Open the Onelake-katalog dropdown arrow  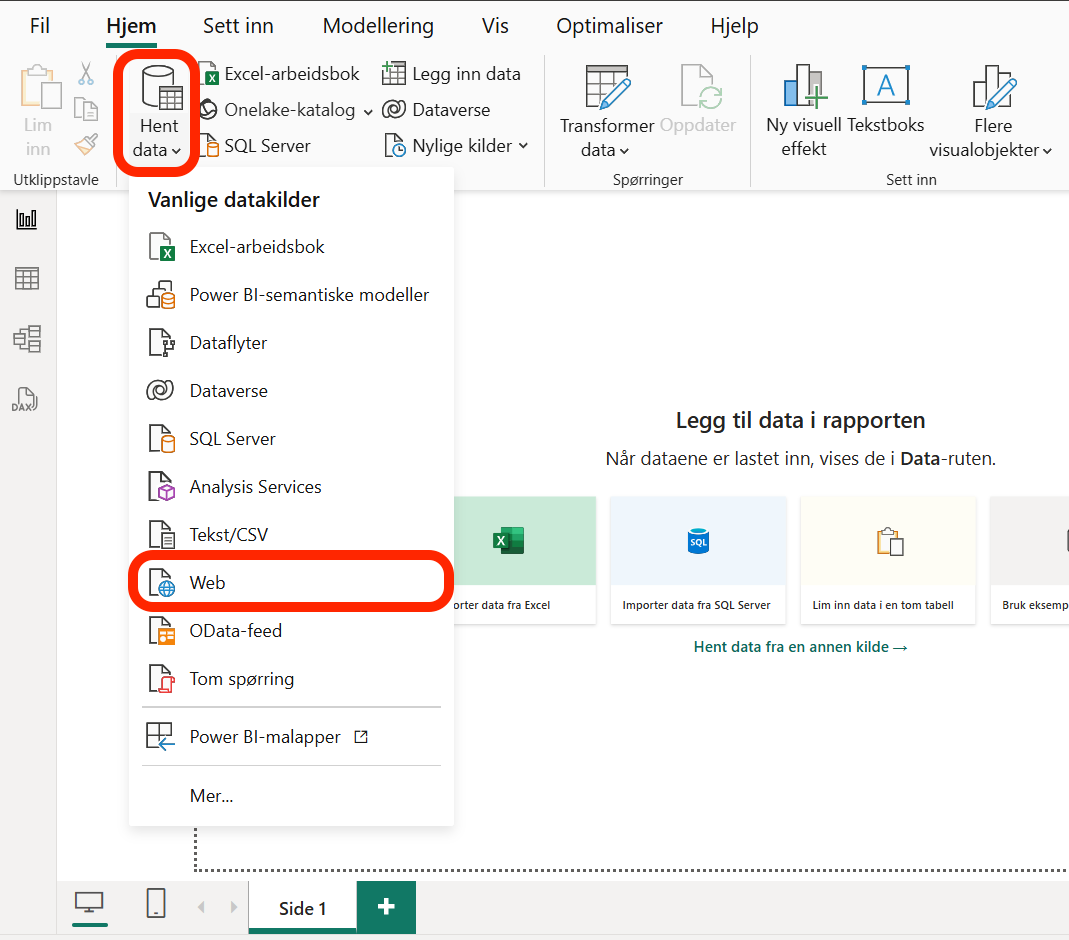coord(368,112)
